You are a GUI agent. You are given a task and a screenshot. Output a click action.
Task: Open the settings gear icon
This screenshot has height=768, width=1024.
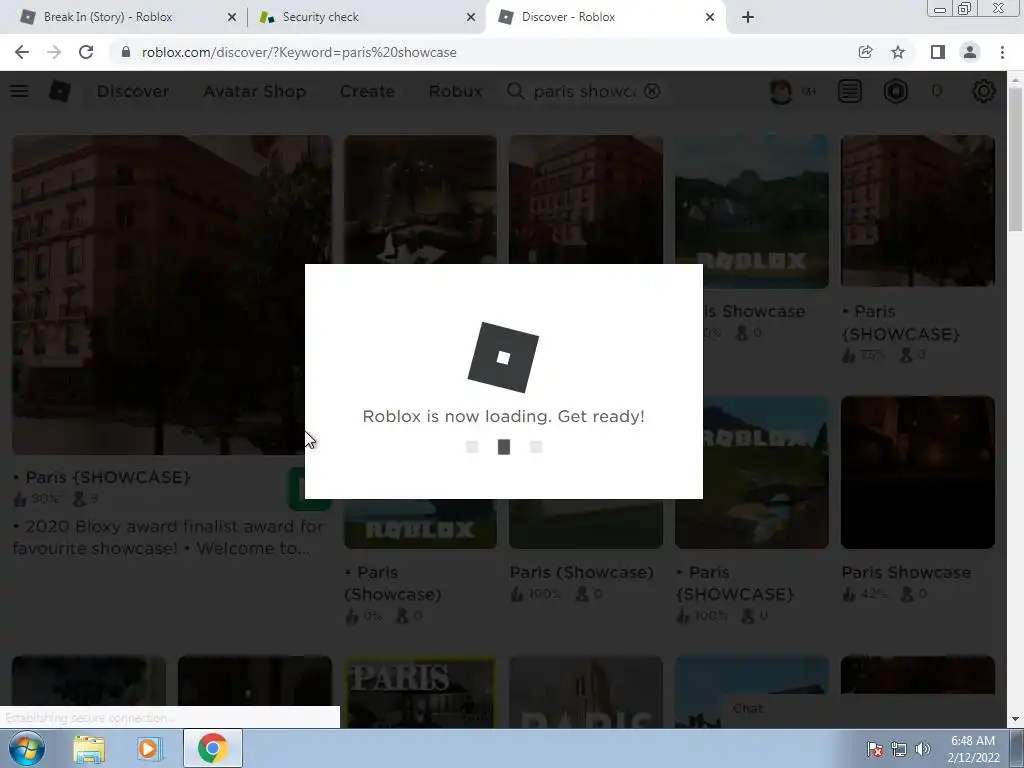pyautogui.click(x=984, y=91)
